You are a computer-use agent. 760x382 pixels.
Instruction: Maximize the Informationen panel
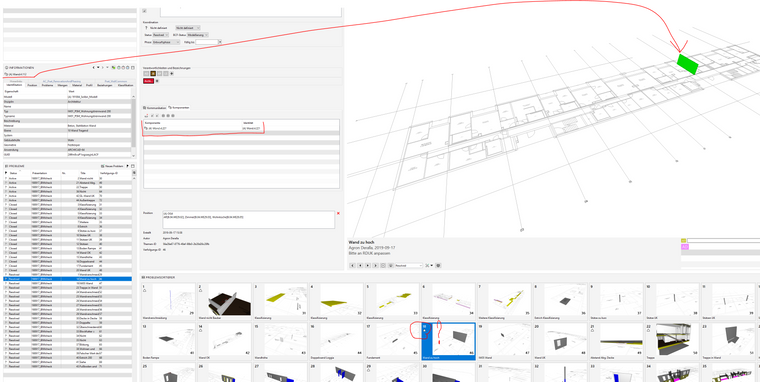(x=133, y=67)
